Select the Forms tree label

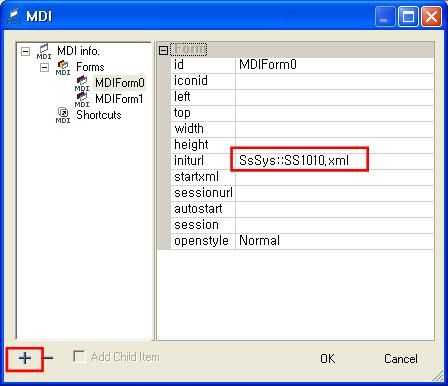[x=90, y=67]
